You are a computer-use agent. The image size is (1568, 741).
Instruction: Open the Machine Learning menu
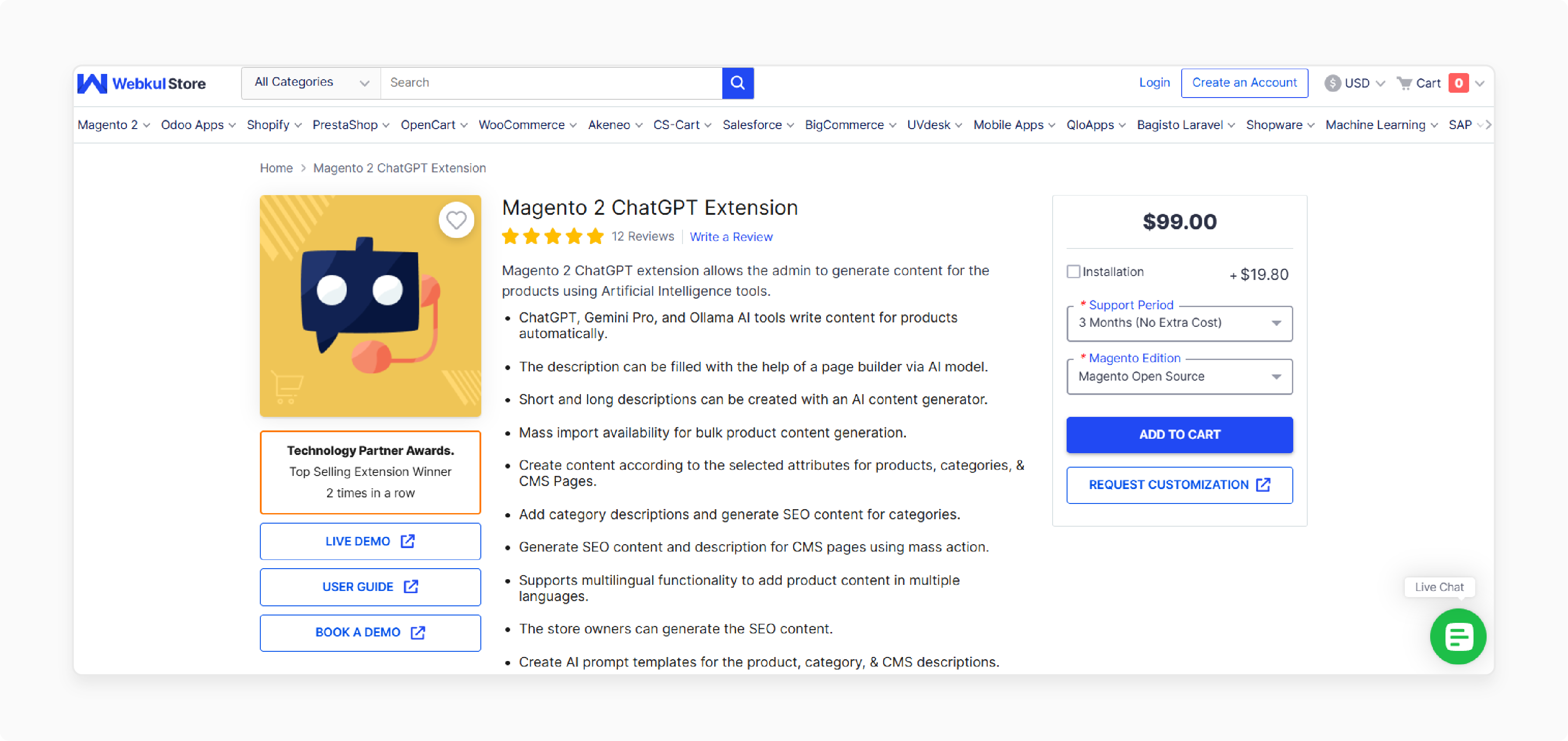1381,125
